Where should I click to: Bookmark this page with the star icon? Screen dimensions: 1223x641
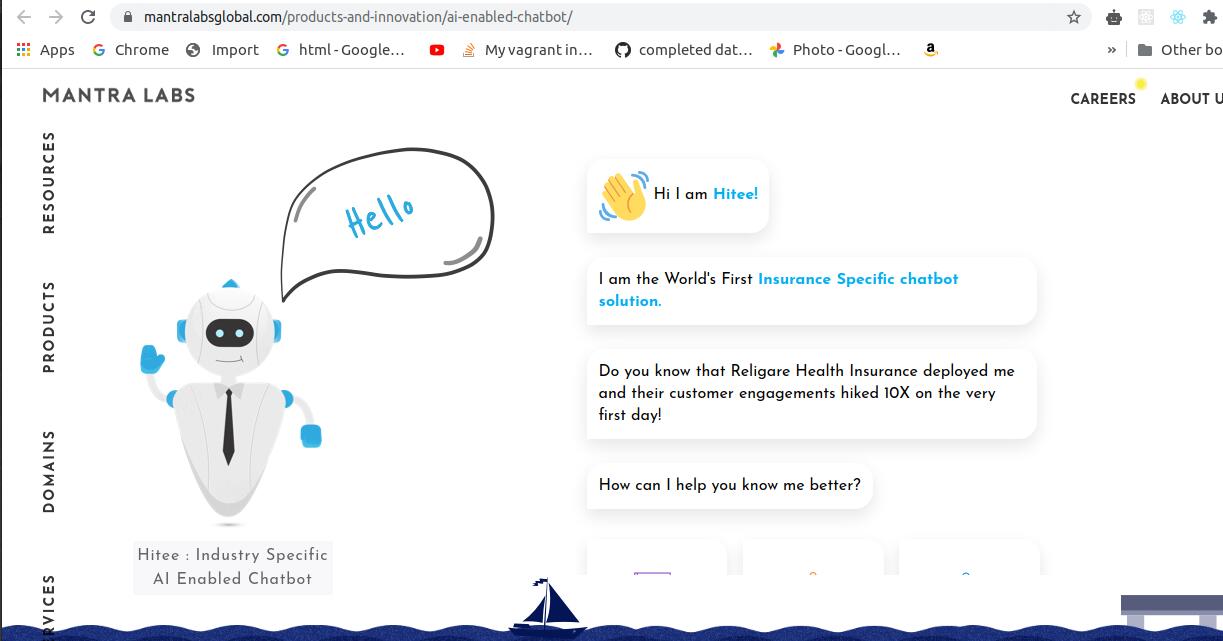click(1074, 17)
